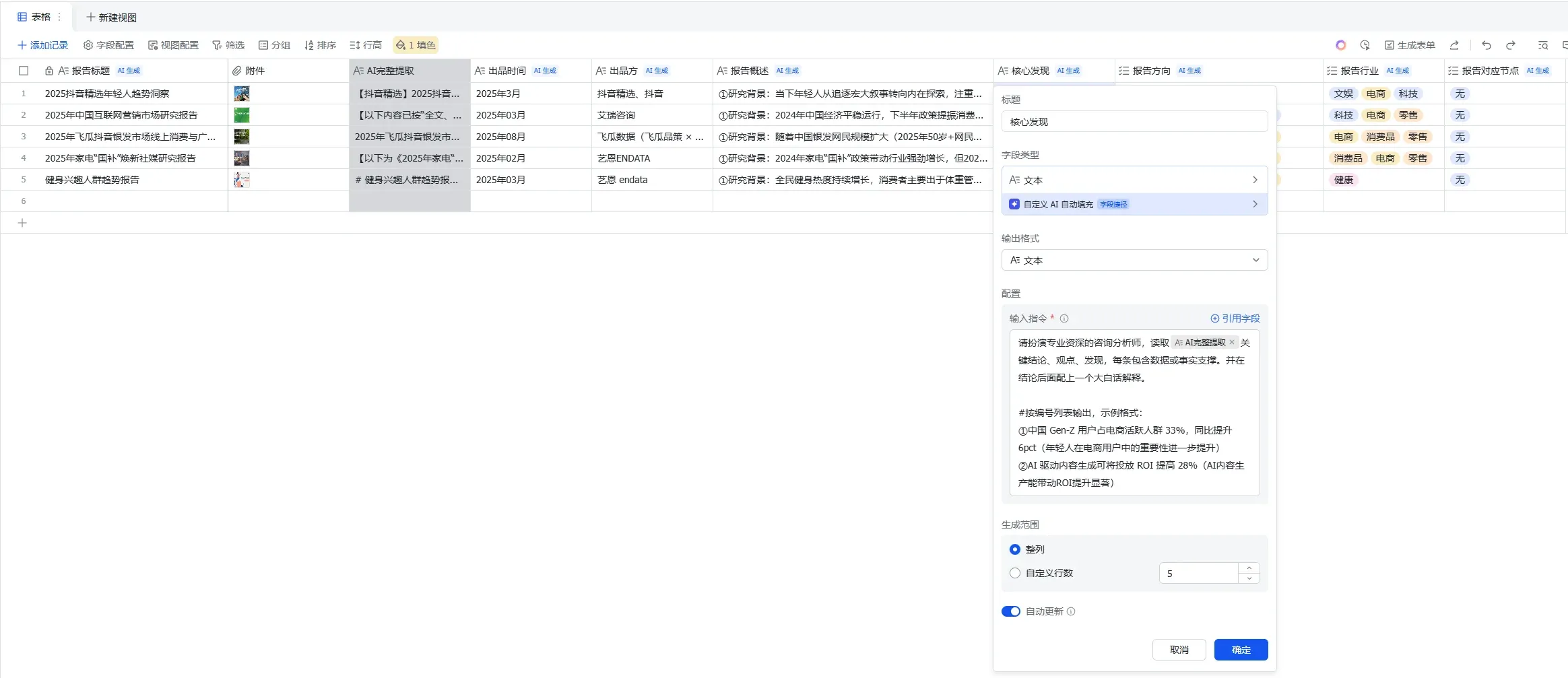Select the 自定义行数 radio button
Viewport: 1568px width, 678px height.
click(1015, 572)
